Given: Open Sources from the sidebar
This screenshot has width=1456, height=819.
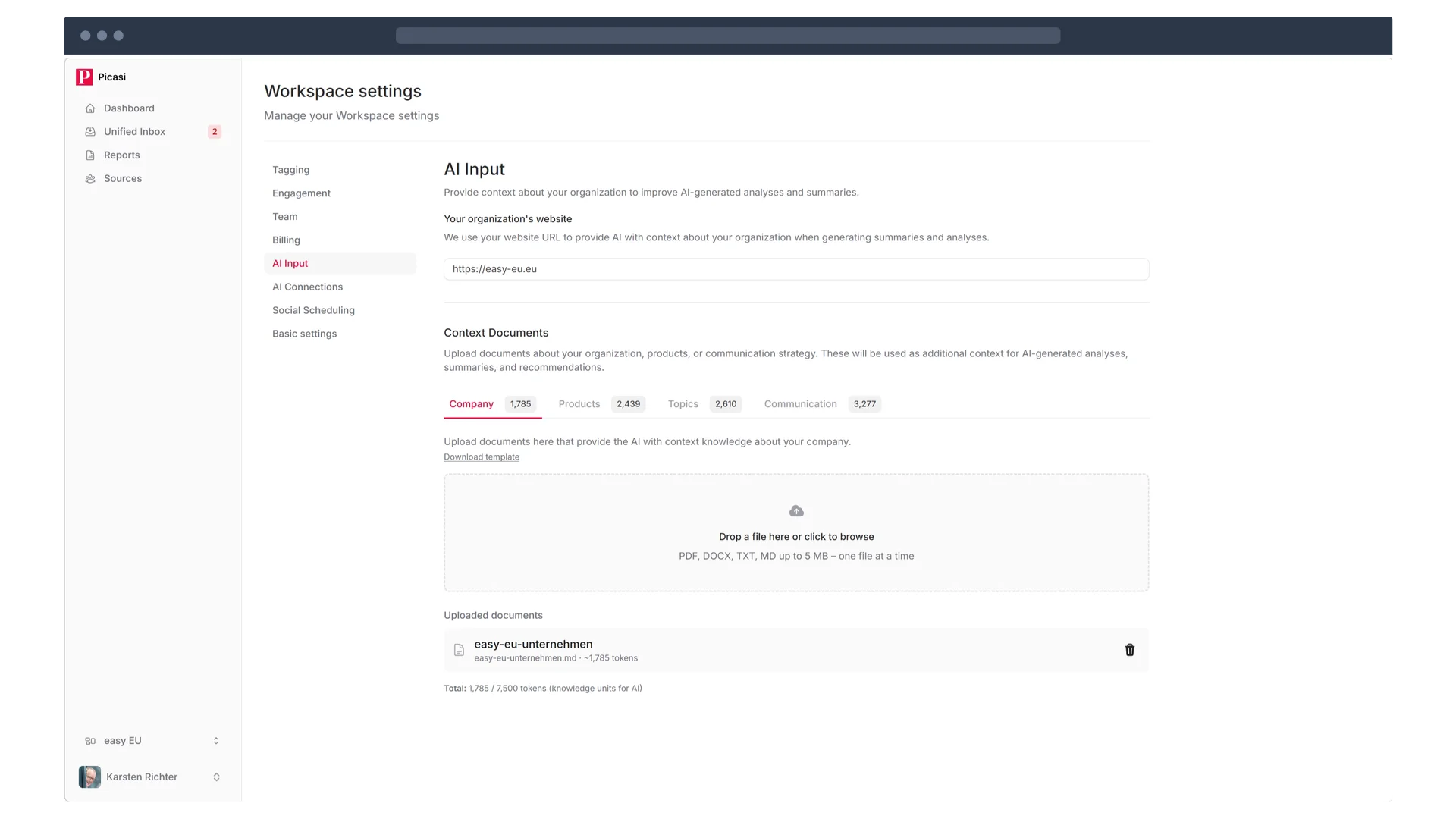Looking at the screenshot, I should coord(123,179).
